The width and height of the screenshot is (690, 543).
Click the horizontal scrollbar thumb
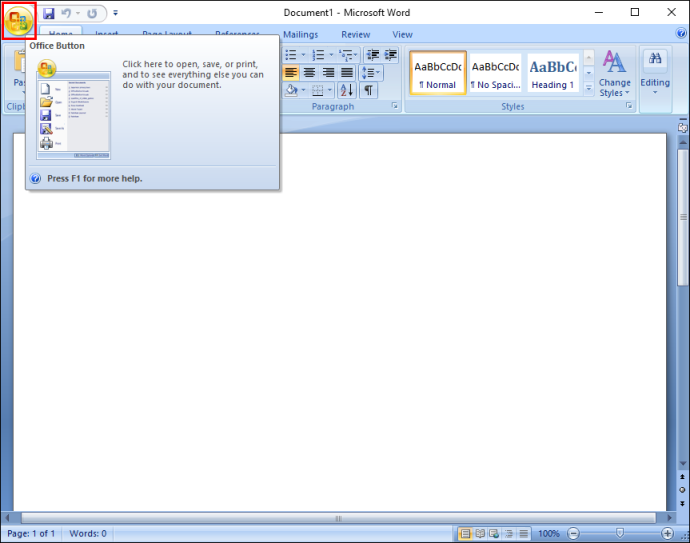(338, 518)
